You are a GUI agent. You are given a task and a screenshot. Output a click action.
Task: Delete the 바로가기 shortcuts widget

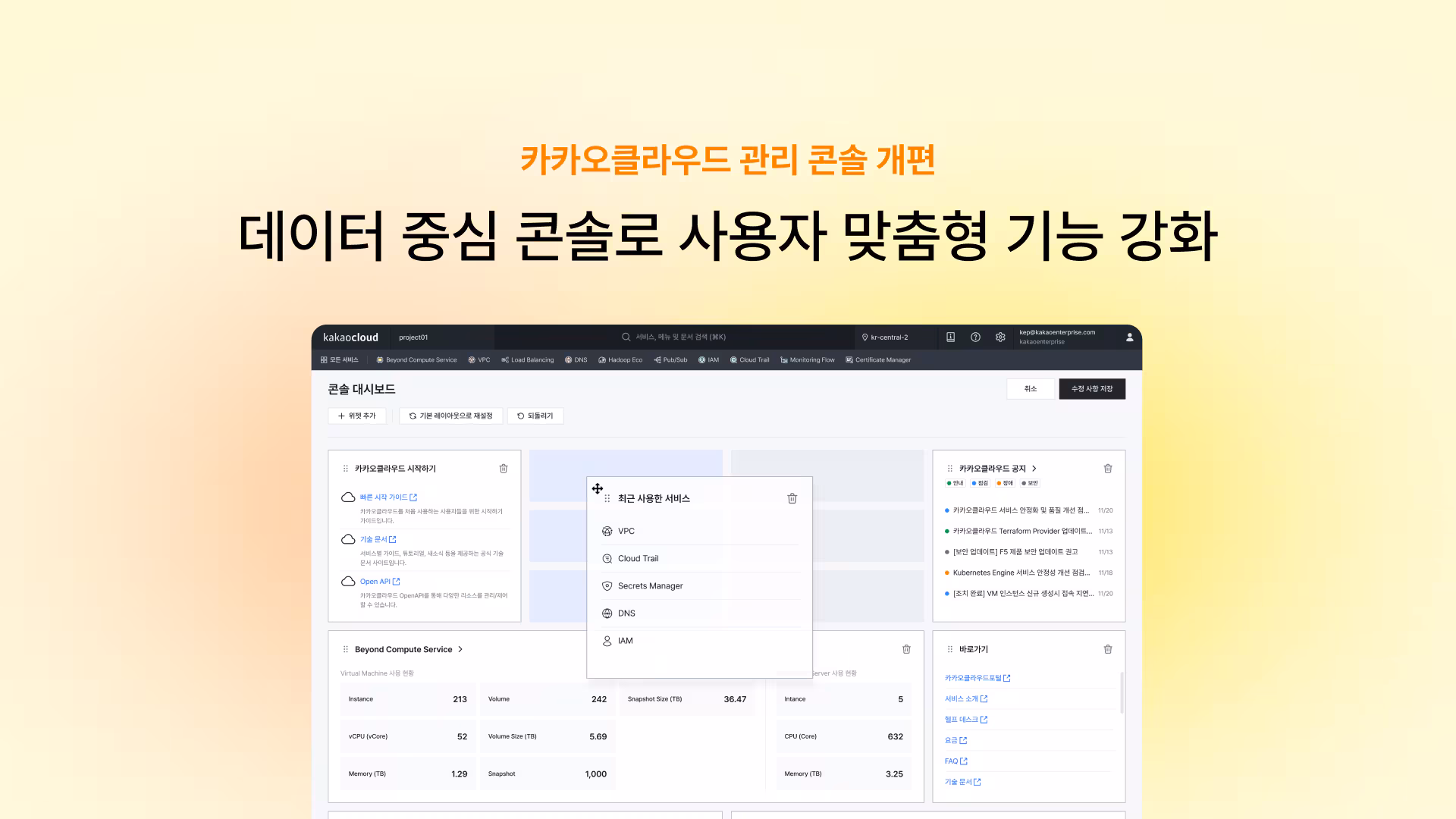tap(1108, 649)
